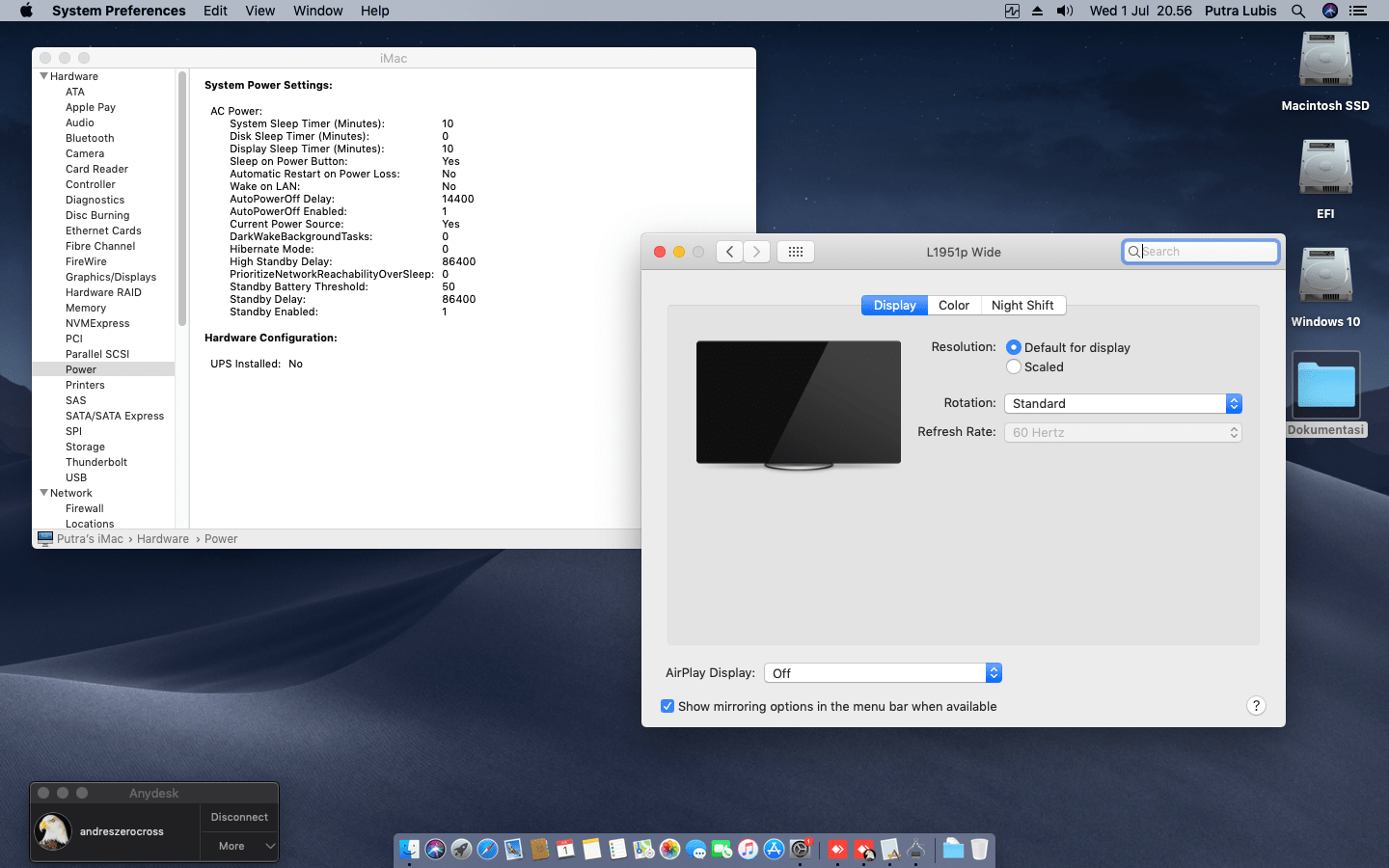Toggle Show mirroring options checkbox
Image resolution: width=1389 pixels, height=868 pixels.
point(667,706)
